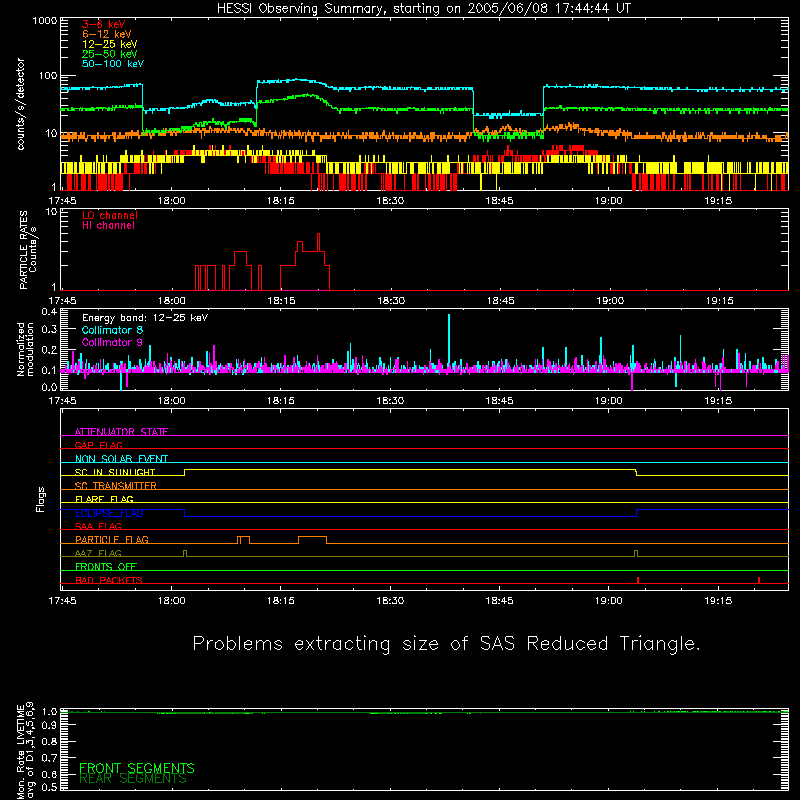
Task: Click the SAS Reduced Triangle error message
Action: [446, 643]
